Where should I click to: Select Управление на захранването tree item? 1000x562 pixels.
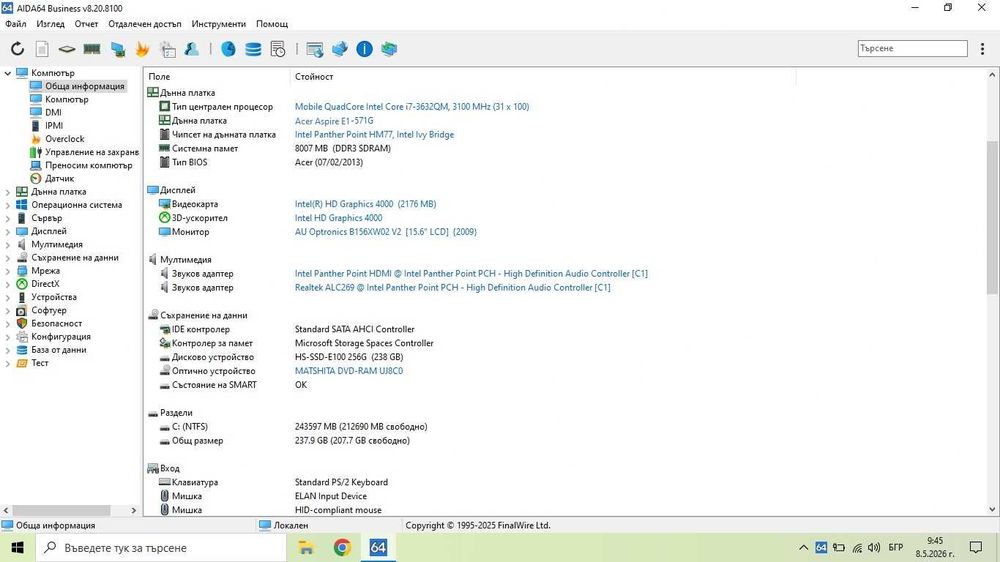pos(92,152)
